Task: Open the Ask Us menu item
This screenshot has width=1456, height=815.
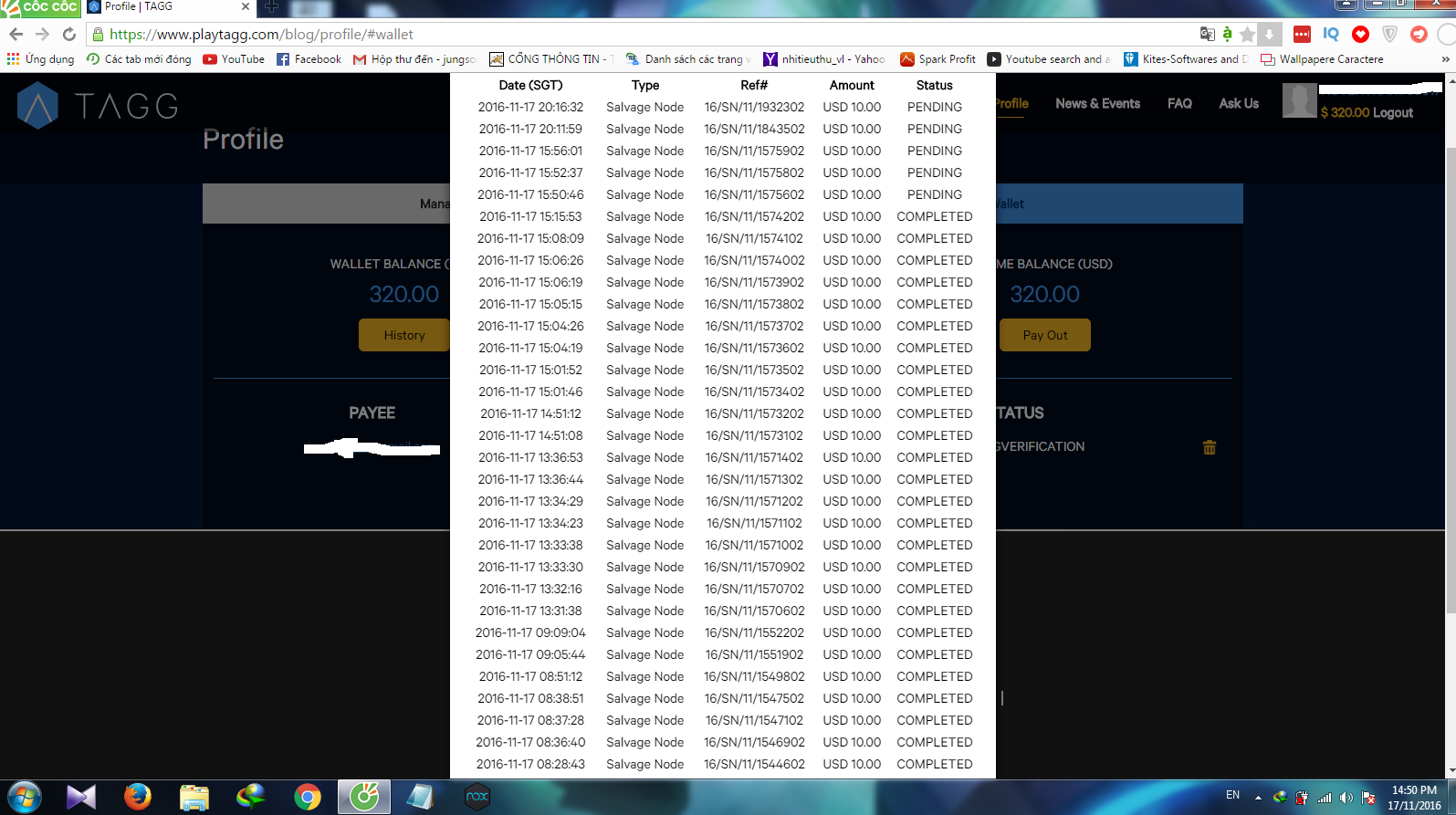Action: coord(1239,103)
